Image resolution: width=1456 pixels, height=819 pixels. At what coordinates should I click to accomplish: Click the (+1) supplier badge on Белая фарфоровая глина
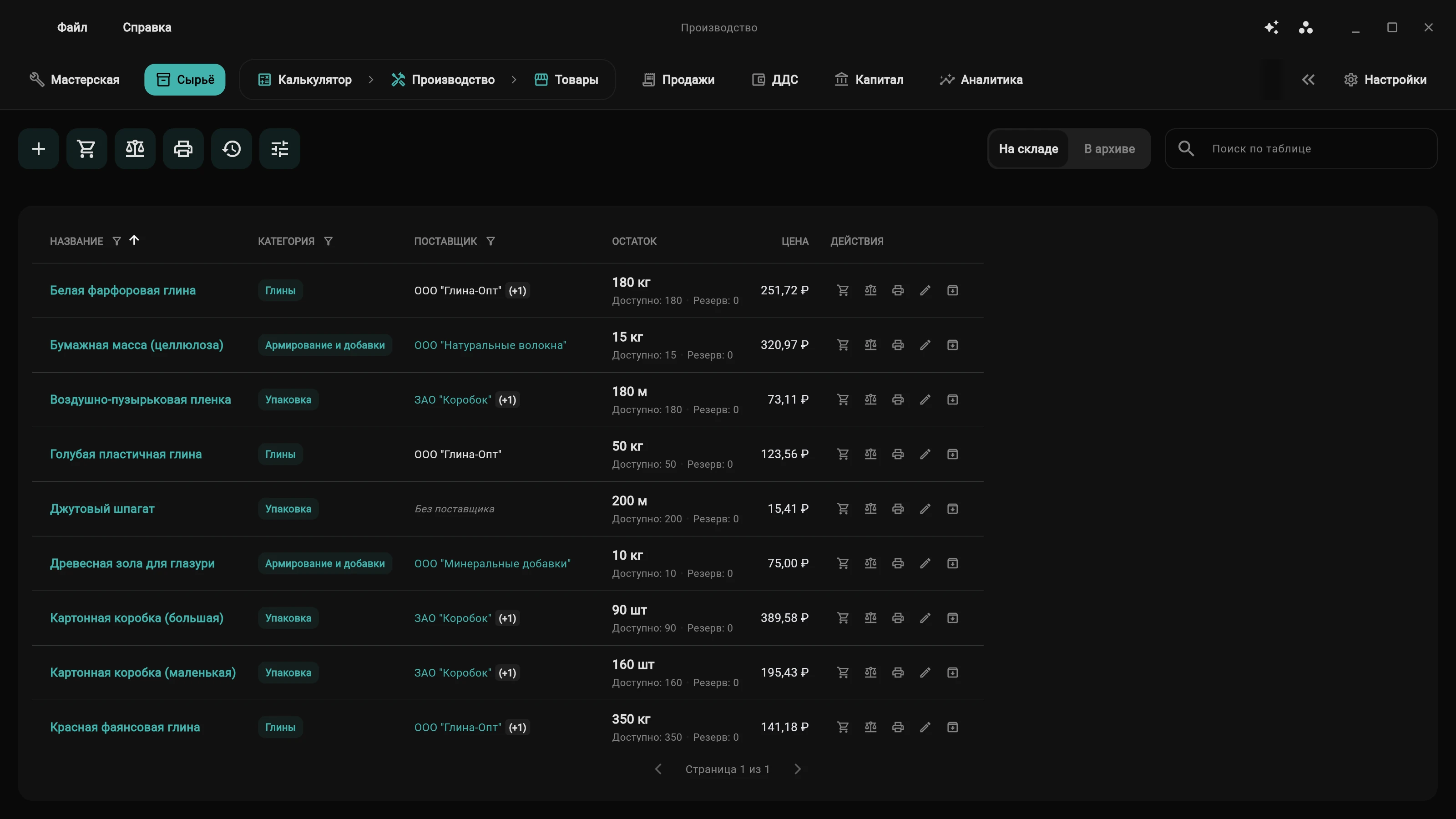(517, 291)
